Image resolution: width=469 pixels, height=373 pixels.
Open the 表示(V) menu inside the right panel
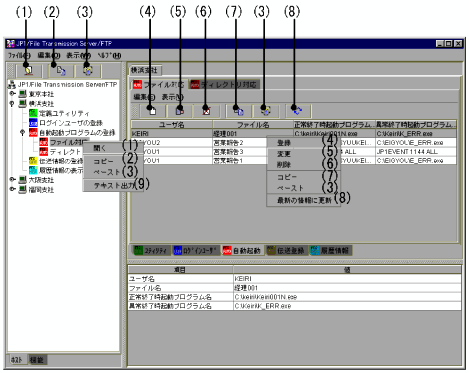pyautogui.click(x=172, y=97)
